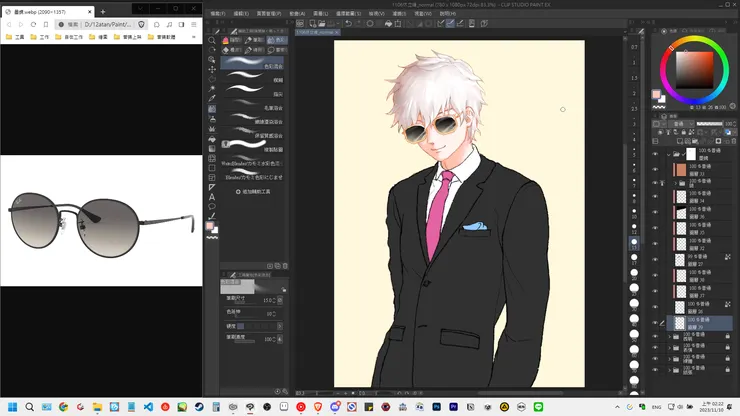Open the 檔案(F) File menu
This screenshot has height=416, width=740.
(219, 13)
